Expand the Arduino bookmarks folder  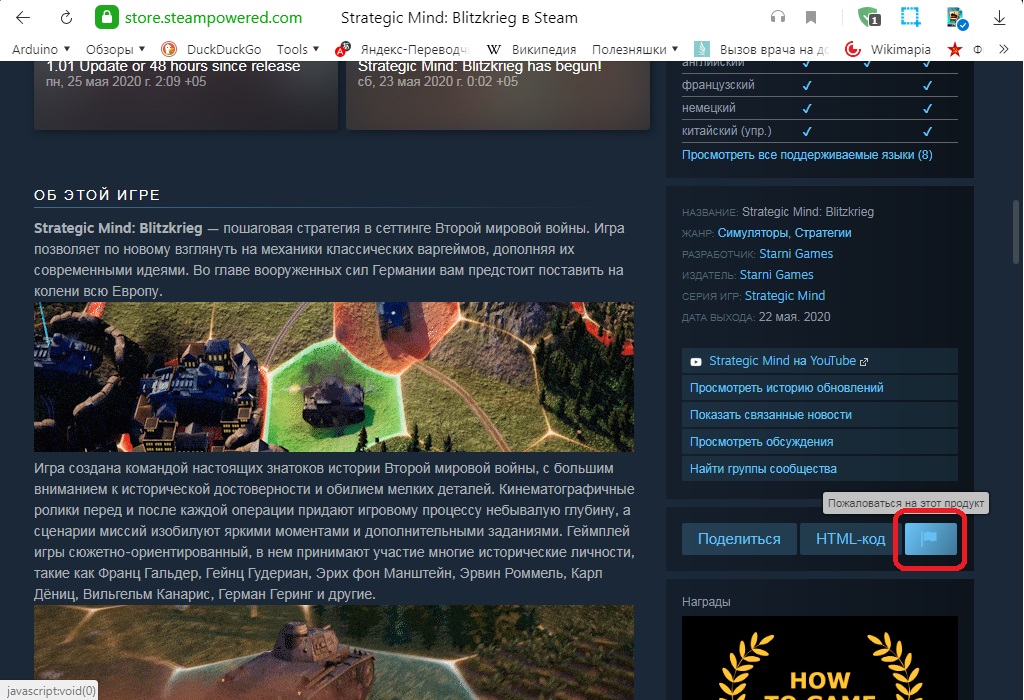point(40,49)
